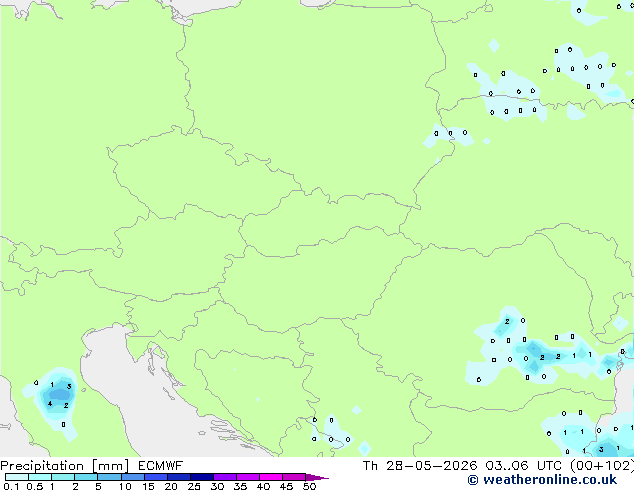Pick the legend swatch between 20 and 25
The width and height of the screenshot is (634, 490).
click(x=178, y=477)
